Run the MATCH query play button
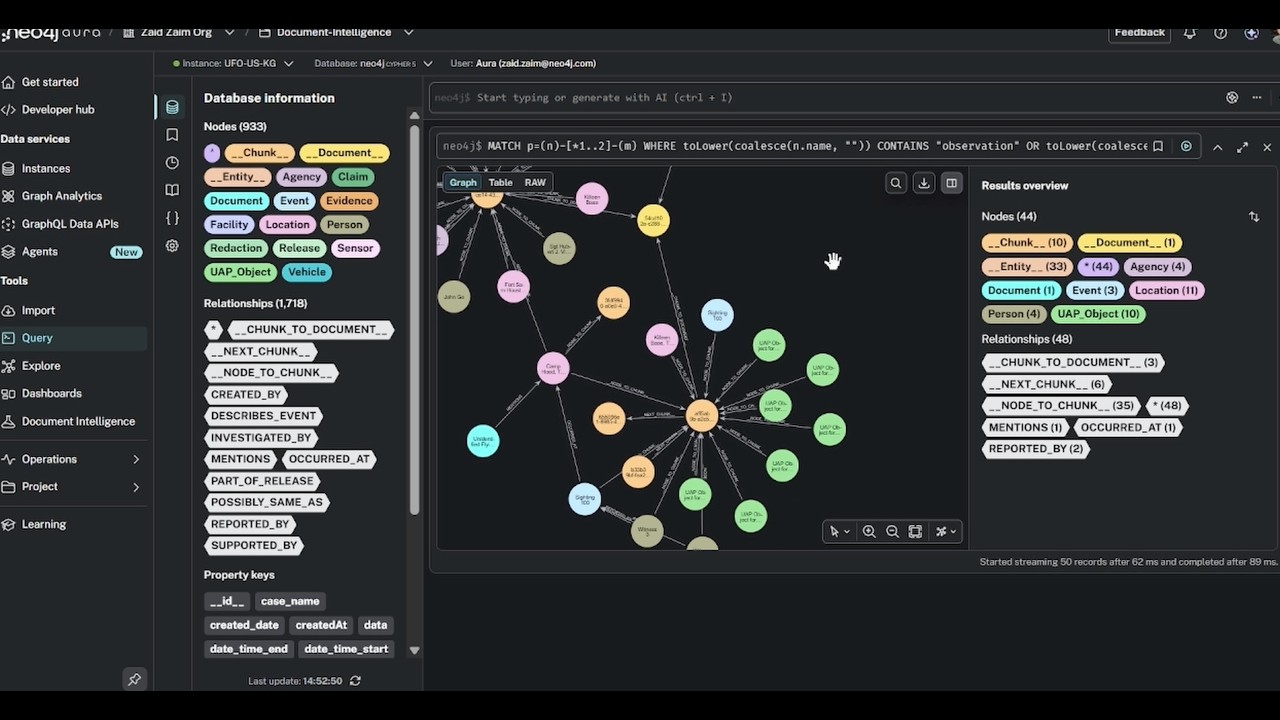 (1186, 146)
